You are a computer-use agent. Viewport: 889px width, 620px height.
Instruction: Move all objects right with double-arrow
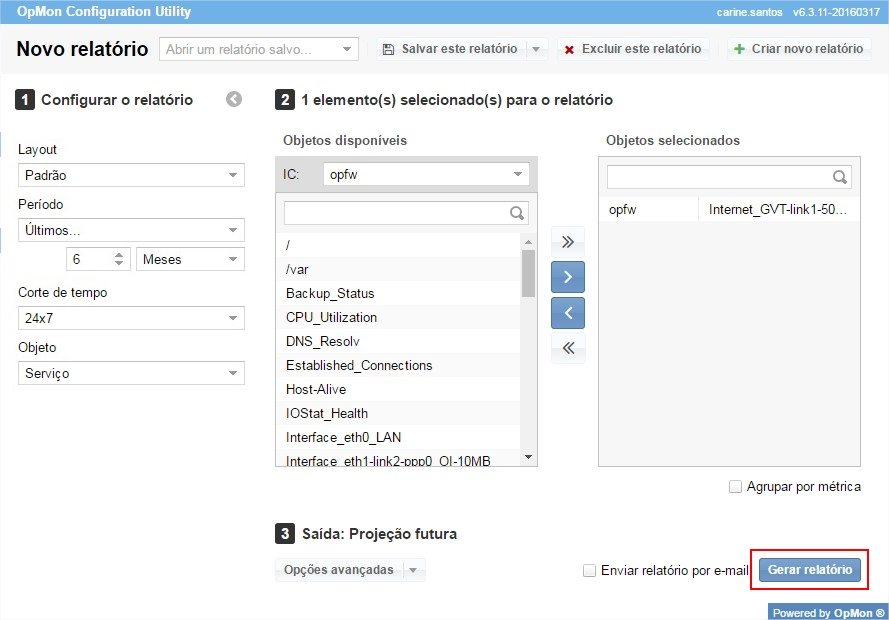568,241
